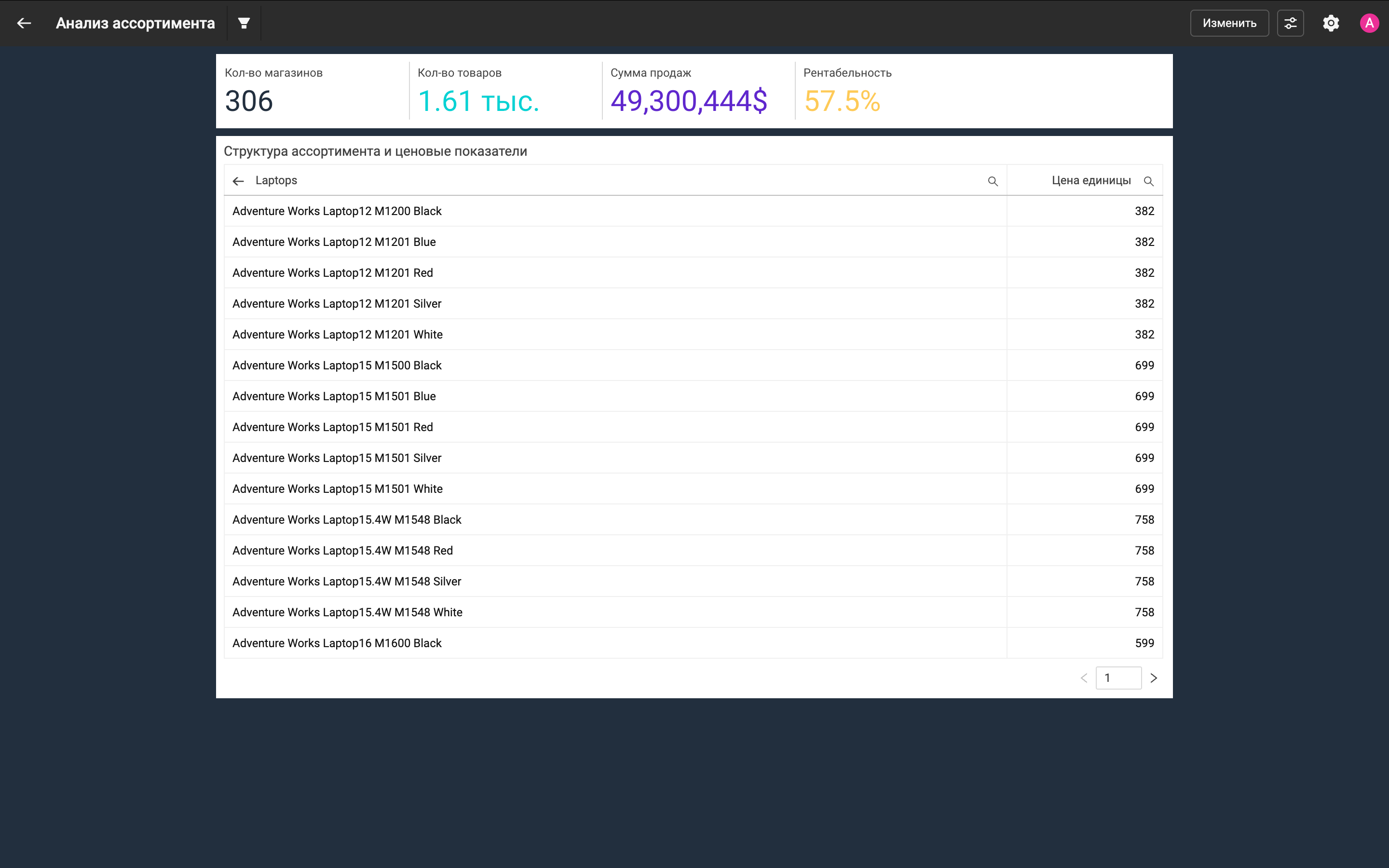Click price 758 for Laptop15.4W M1548 White

(1144, 612)
